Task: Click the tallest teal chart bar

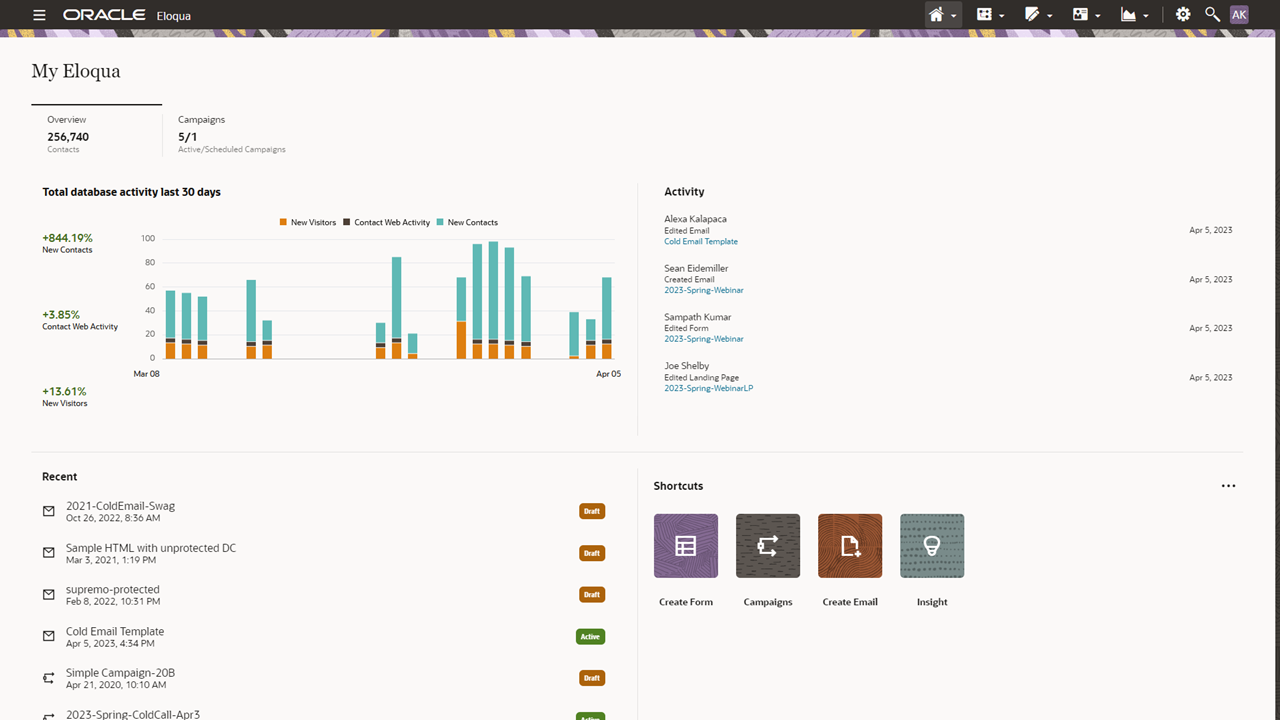Action: (x=493, y=290)
